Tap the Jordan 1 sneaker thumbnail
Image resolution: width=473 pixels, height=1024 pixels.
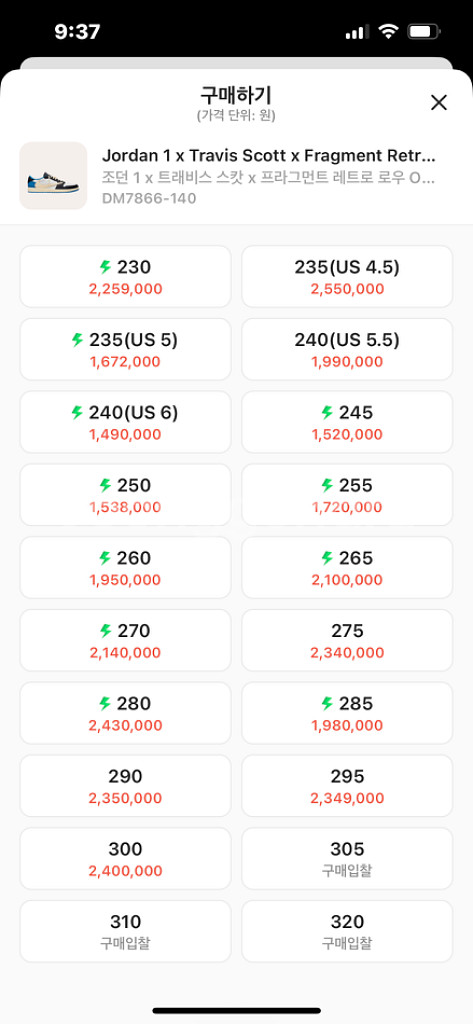click(x=53, y=176)
